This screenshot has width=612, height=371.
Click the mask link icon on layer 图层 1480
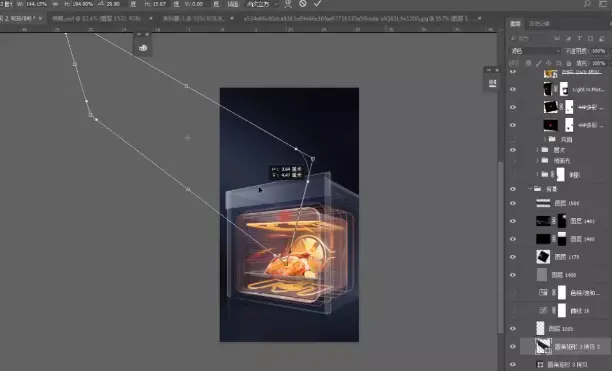pos(554,239)
